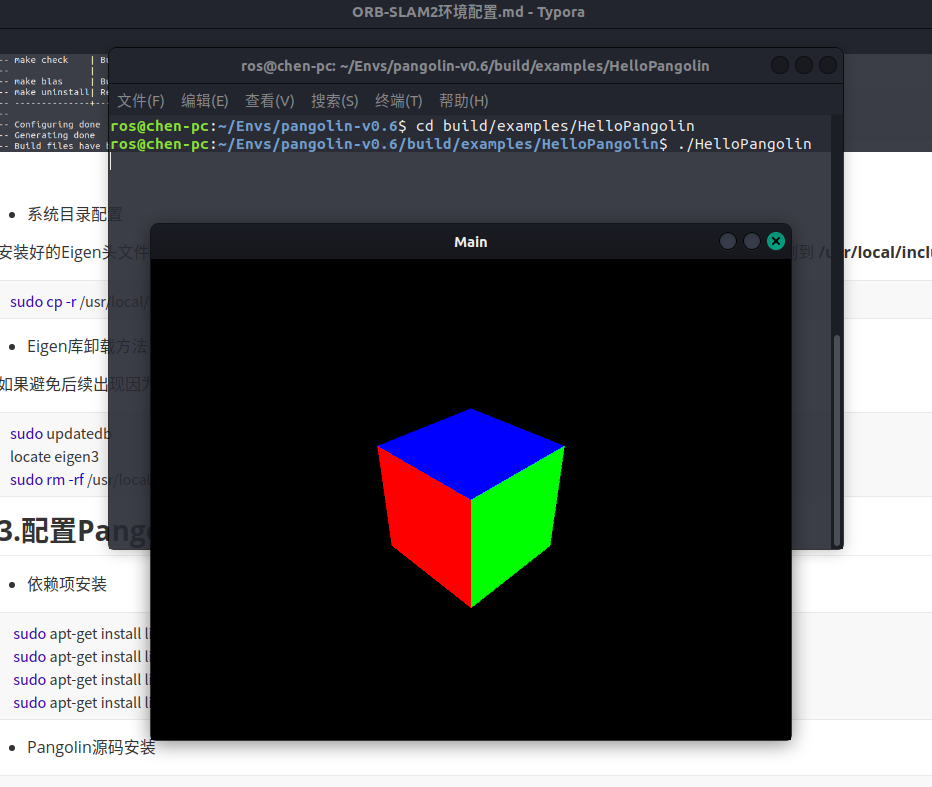Screen dimensions: 932x787
Task: Close the terminal window
Action: point(827,65)
